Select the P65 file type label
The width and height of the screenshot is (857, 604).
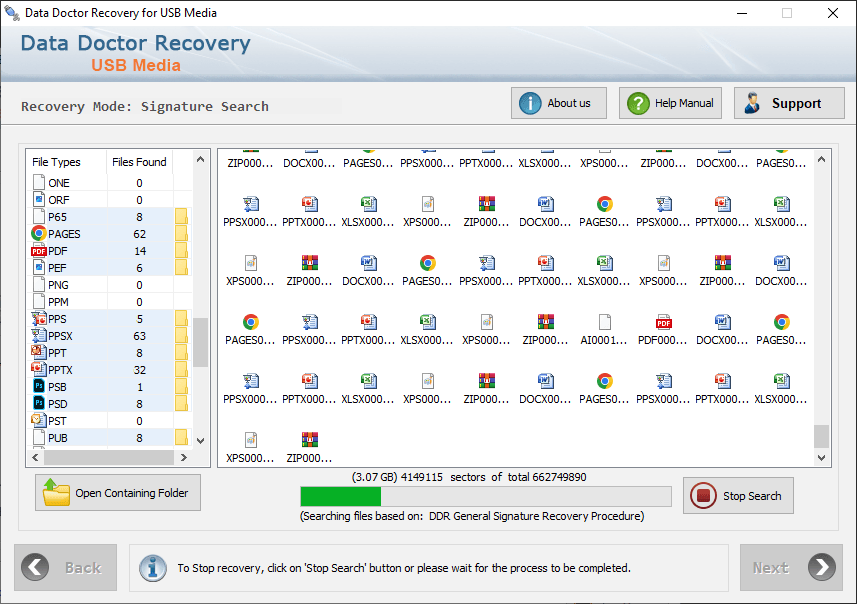pos(57,216)
